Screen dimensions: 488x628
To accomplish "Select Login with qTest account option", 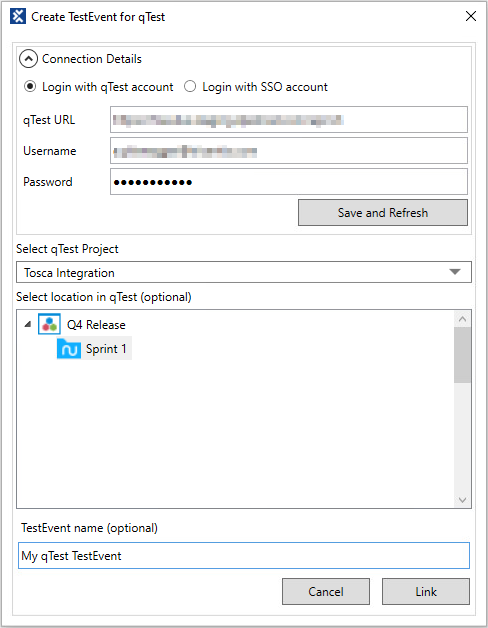I will [x=30, y=87].
